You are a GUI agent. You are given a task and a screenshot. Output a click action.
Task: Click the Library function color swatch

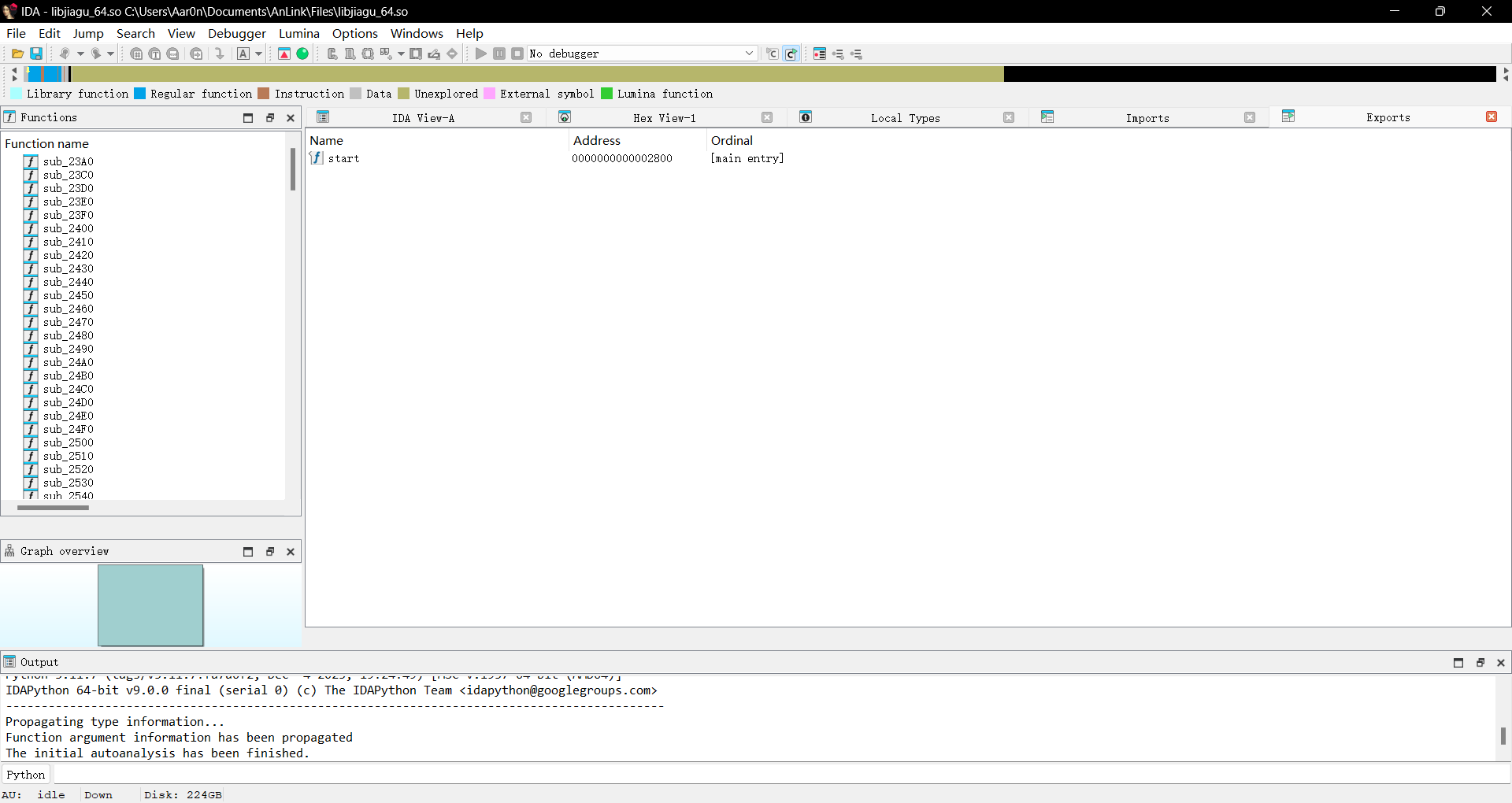coord(17,93)
